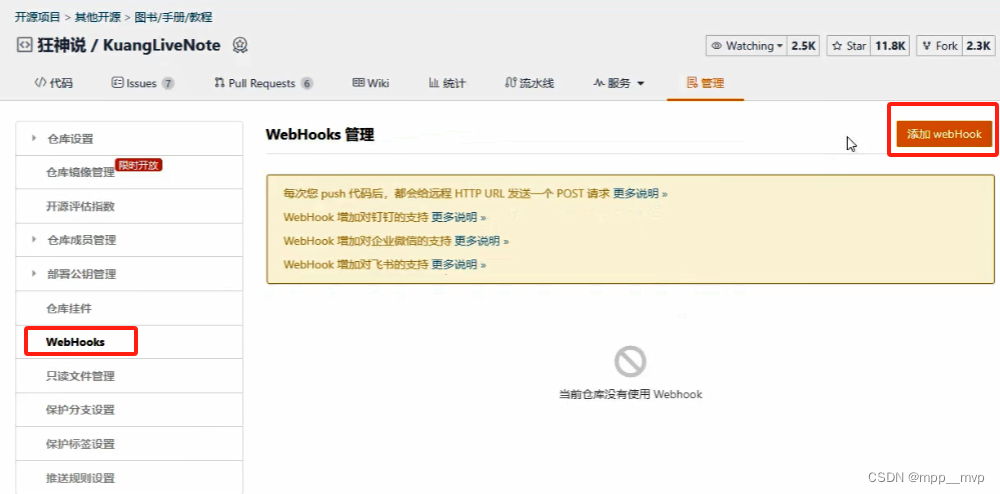
Task: Click the 狂神说 owner name link
Action: point(64,46)
